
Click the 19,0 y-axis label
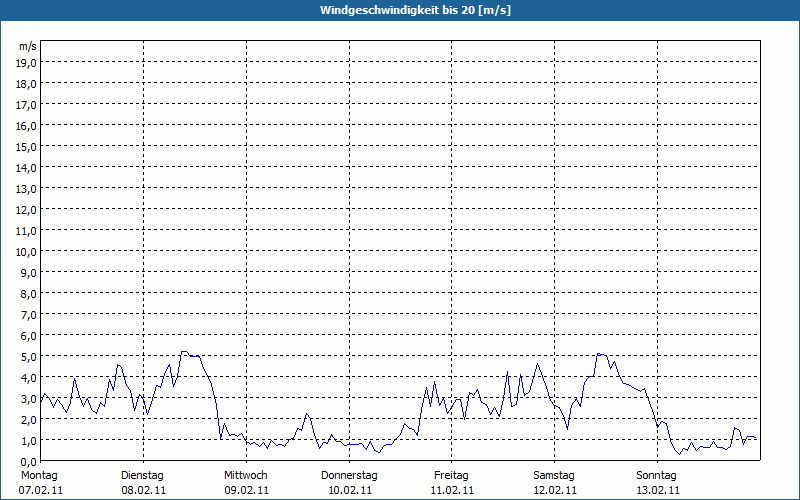pos(26,63)
